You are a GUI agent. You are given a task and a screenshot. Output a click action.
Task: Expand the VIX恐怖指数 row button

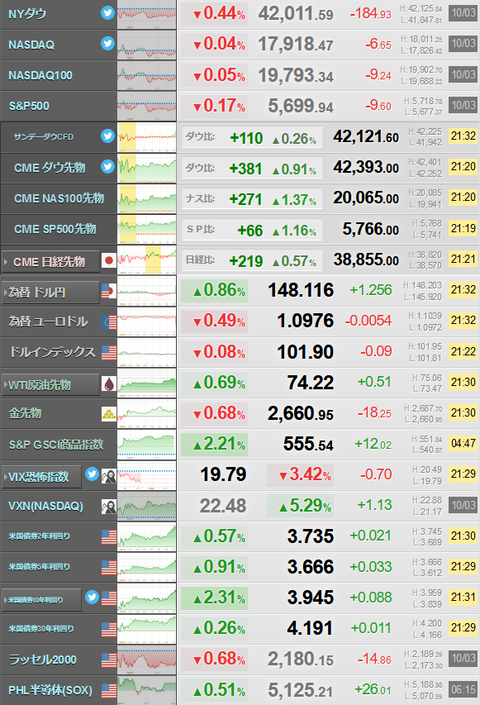click(x=42, y=476)
